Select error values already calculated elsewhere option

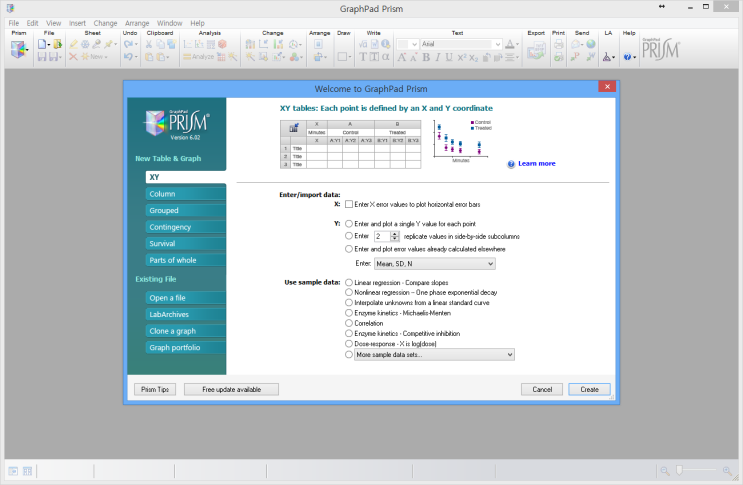click(349, 249)
